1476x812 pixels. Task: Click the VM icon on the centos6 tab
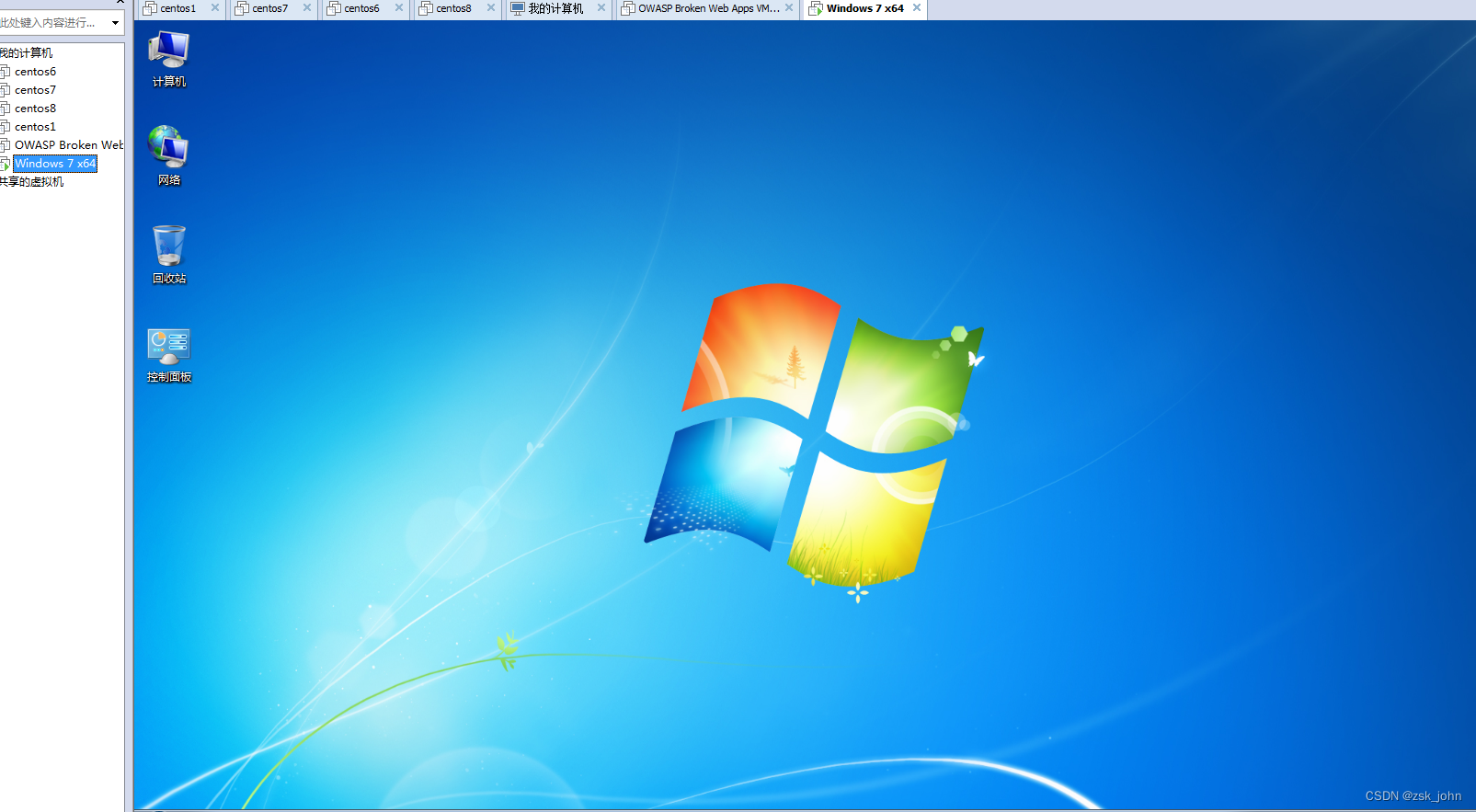[x=334, y=8]
